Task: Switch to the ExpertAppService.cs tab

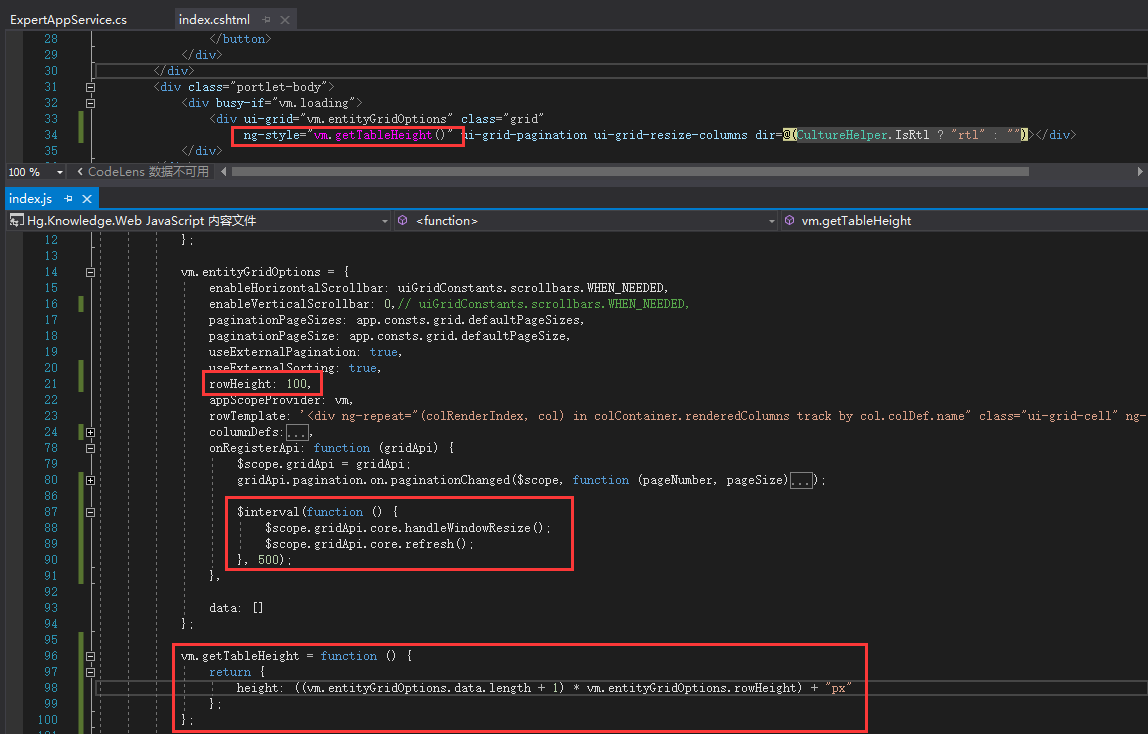Action: tap(68, 20)
